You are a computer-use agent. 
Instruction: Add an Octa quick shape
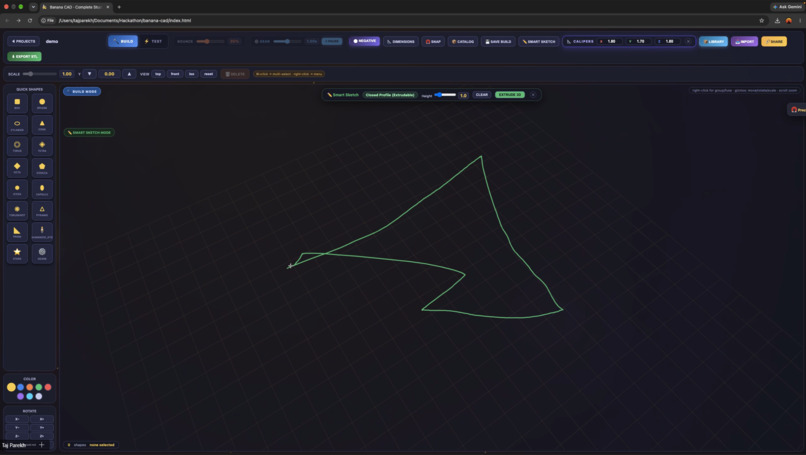coord(17,168)
